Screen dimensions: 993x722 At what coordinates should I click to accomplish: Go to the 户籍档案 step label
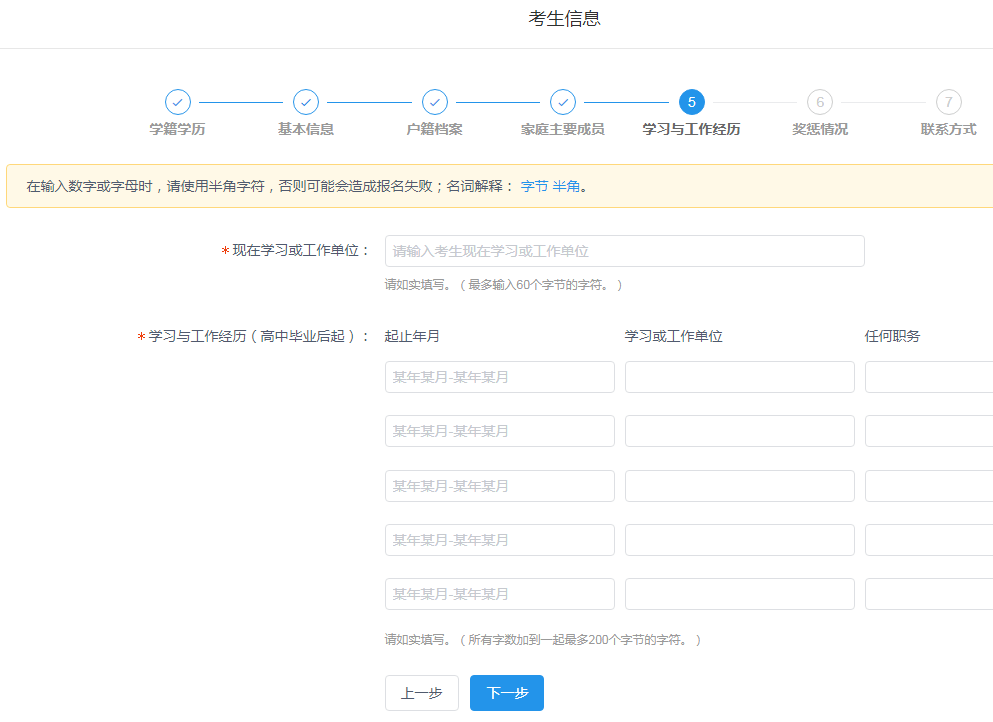click(x=434, y=129)
